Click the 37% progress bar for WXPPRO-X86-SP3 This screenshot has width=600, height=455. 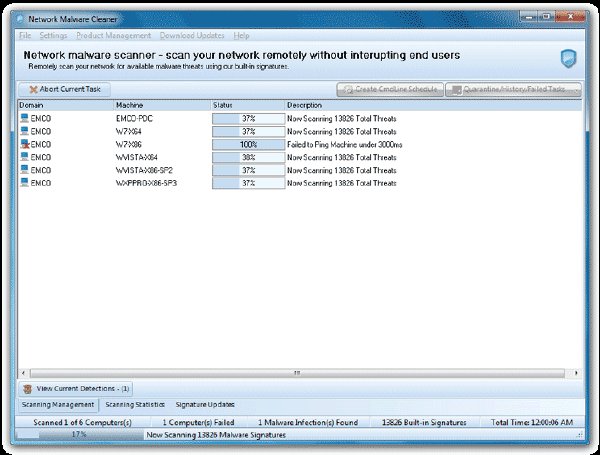click(249, 183)
